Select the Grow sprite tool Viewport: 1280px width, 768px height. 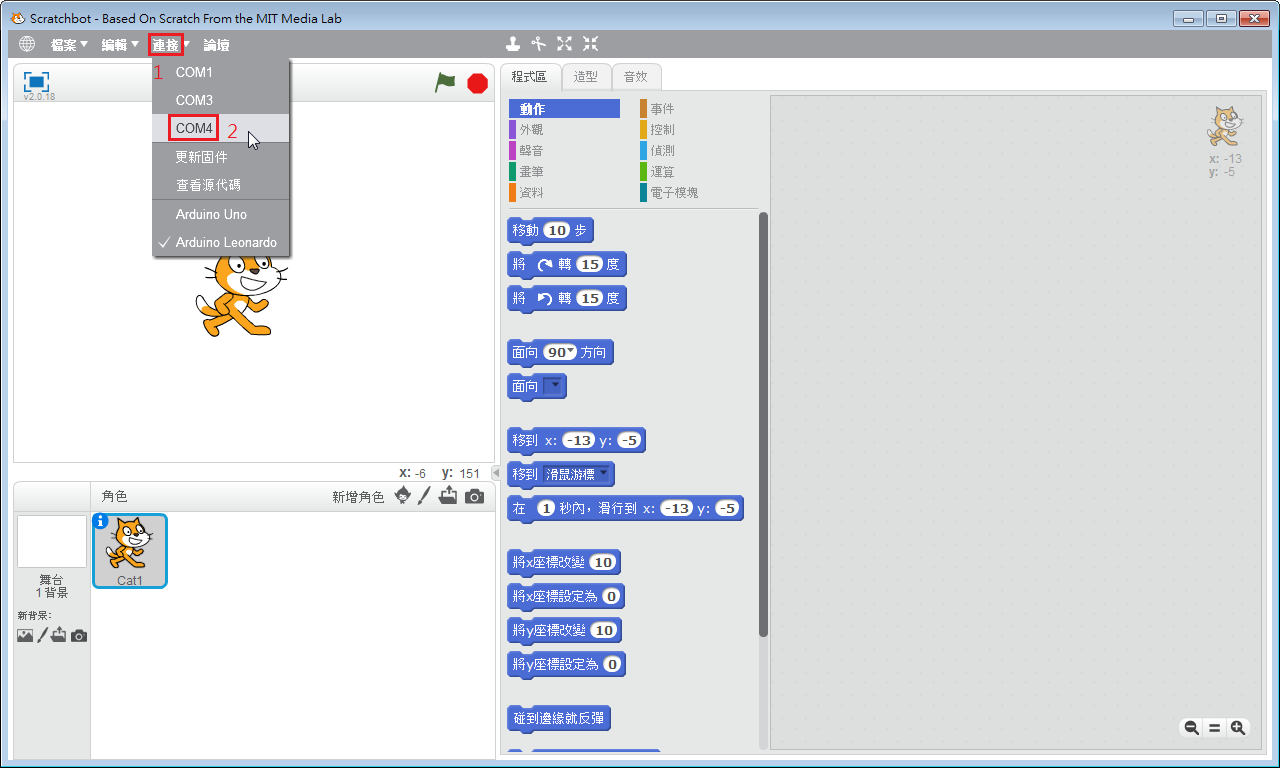click(565, 43)
